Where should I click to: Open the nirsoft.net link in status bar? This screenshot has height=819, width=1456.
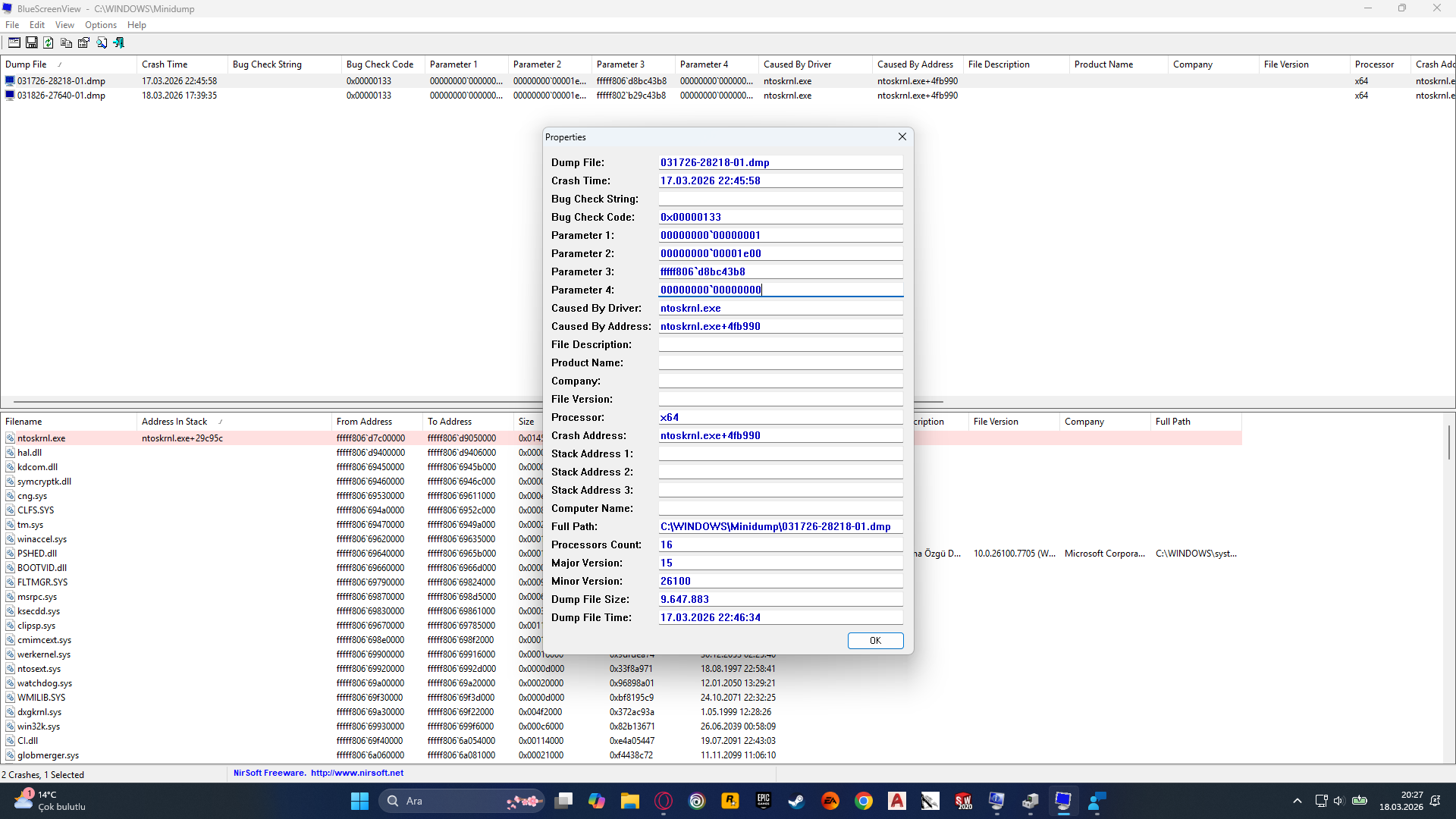coord(357,773)
